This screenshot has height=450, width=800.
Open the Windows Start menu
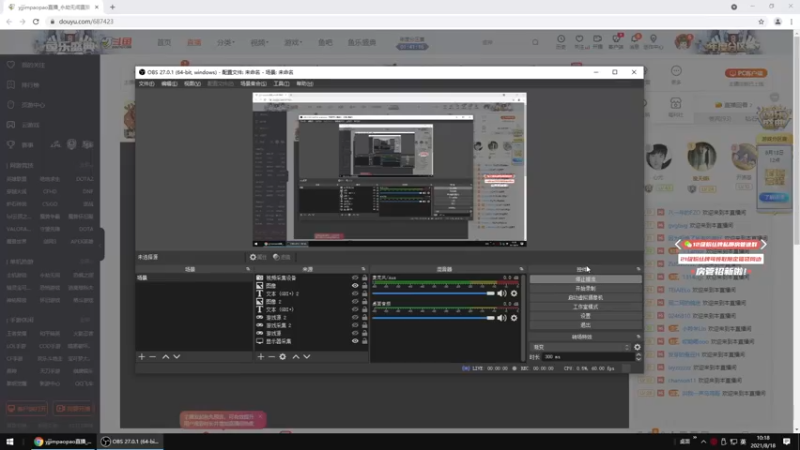point(10,441)
